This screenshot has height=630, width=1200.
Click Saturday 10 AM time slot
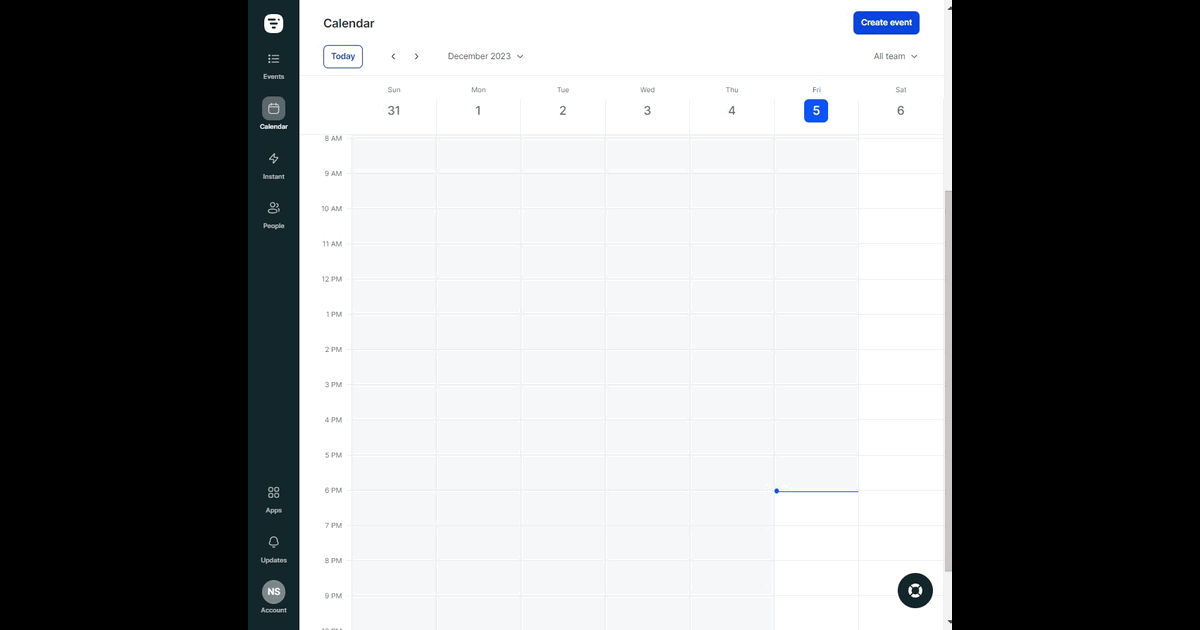[901, 226]
